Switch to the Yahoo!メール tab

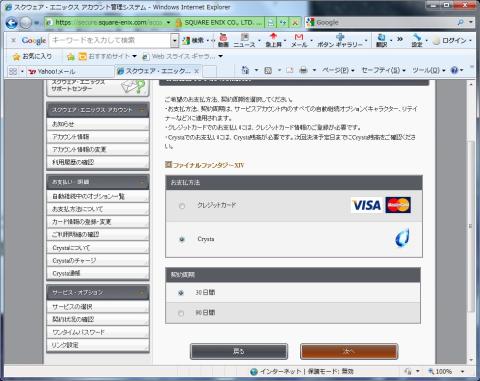70,71
